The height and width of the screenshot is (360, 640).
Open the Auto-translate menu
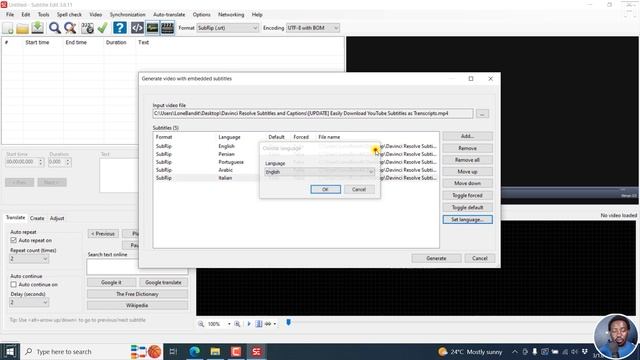coord(169,14)
